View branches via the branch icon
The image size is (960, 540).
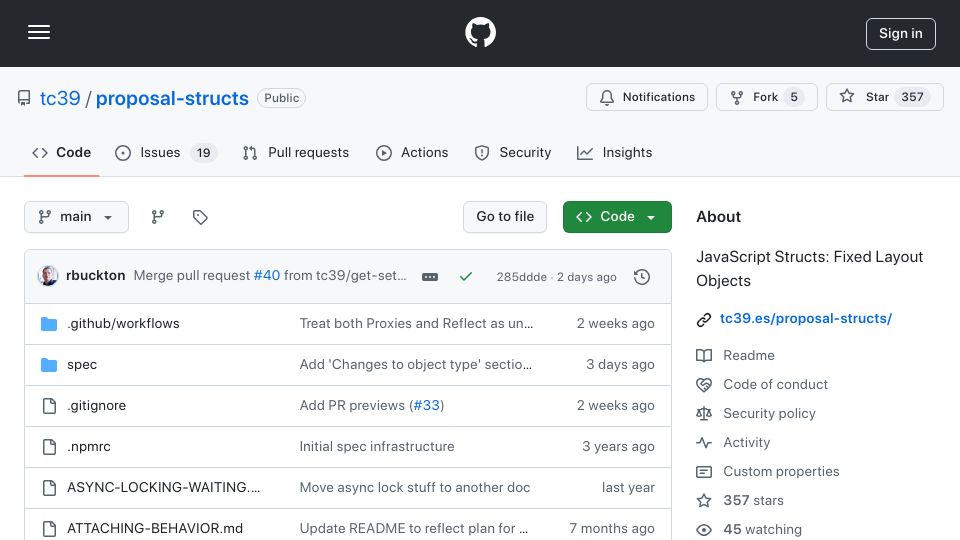click(158, 217)
